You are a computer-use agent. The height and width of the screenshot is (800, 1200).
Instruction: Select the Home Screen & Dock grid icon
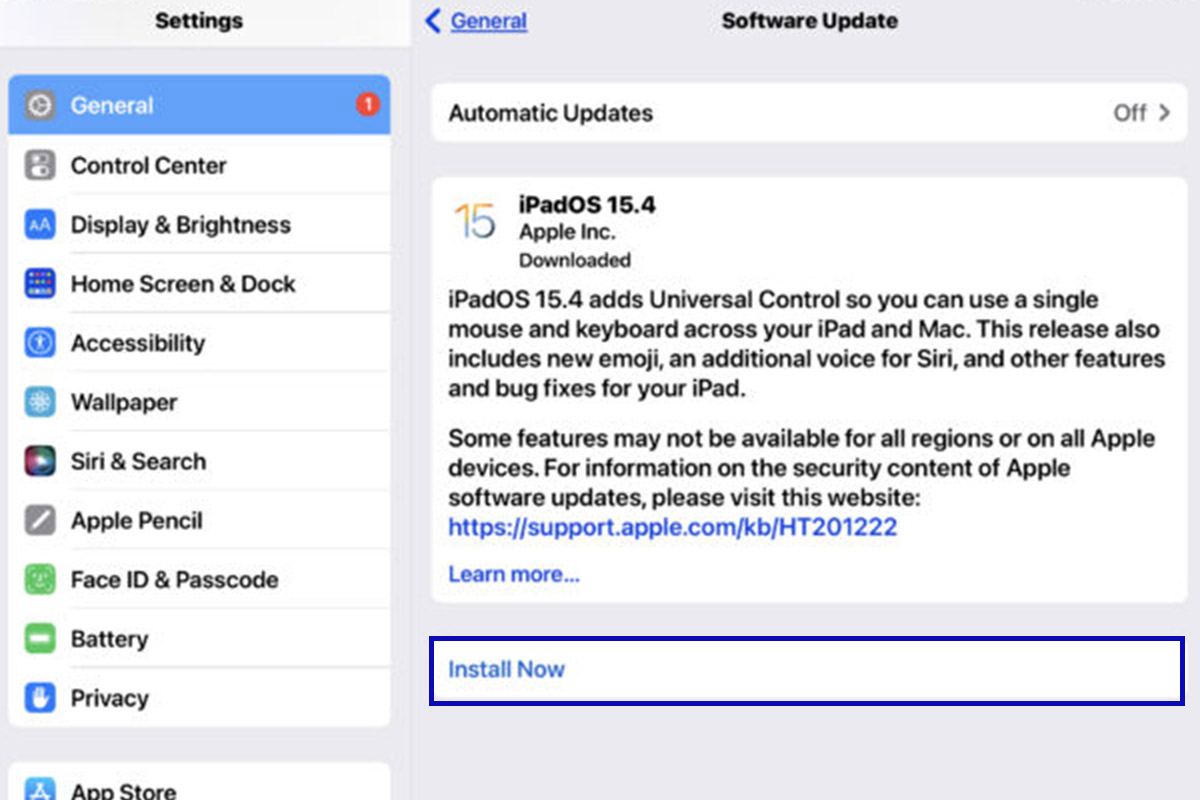tap(38, 284)
